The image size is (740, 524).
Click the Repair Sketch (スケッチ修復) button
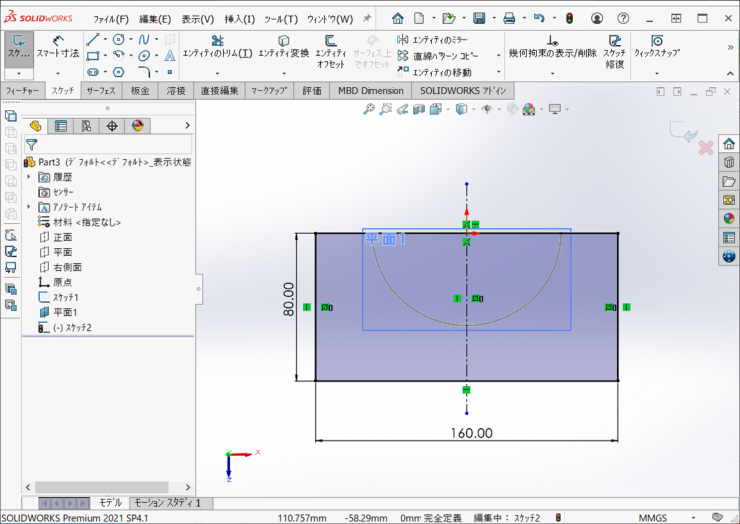click(x=614, y=46)
